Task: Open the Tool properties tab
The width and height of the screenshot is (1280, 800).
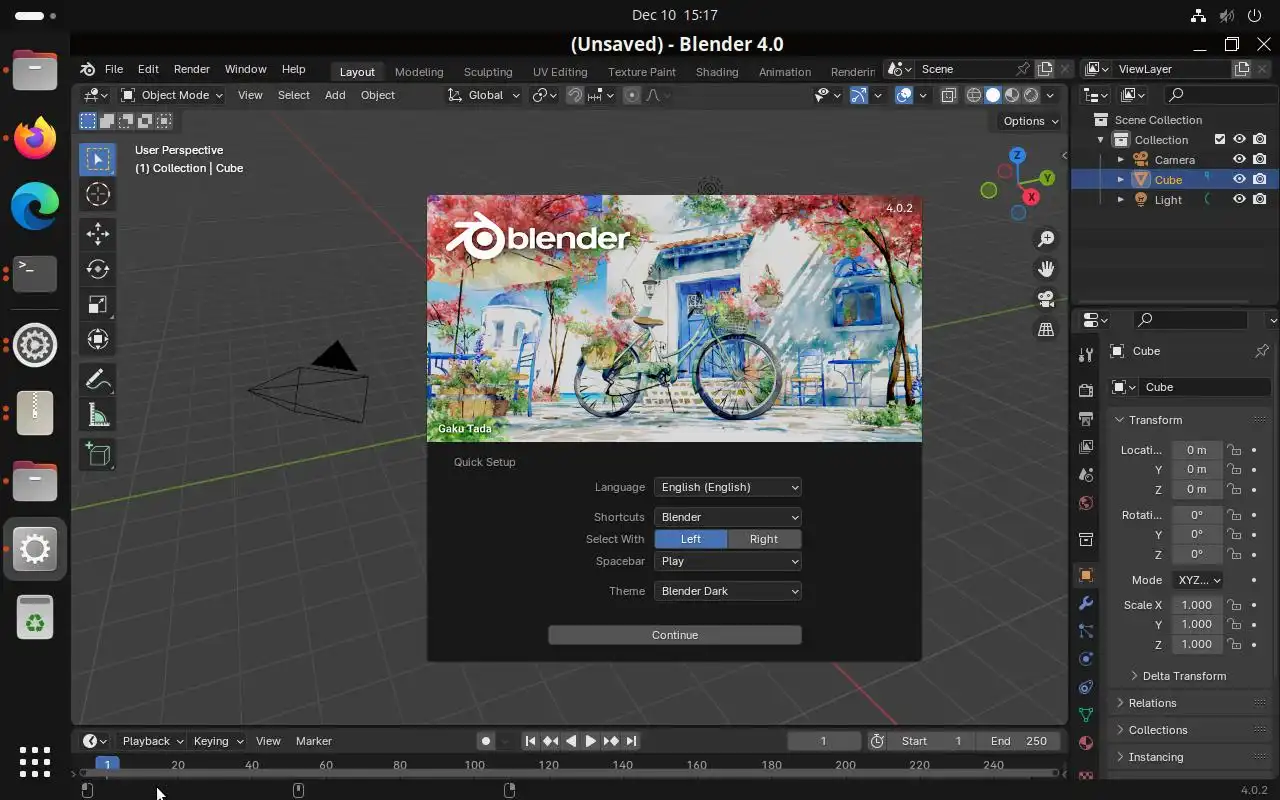Action: click(x=1086, y=354)
